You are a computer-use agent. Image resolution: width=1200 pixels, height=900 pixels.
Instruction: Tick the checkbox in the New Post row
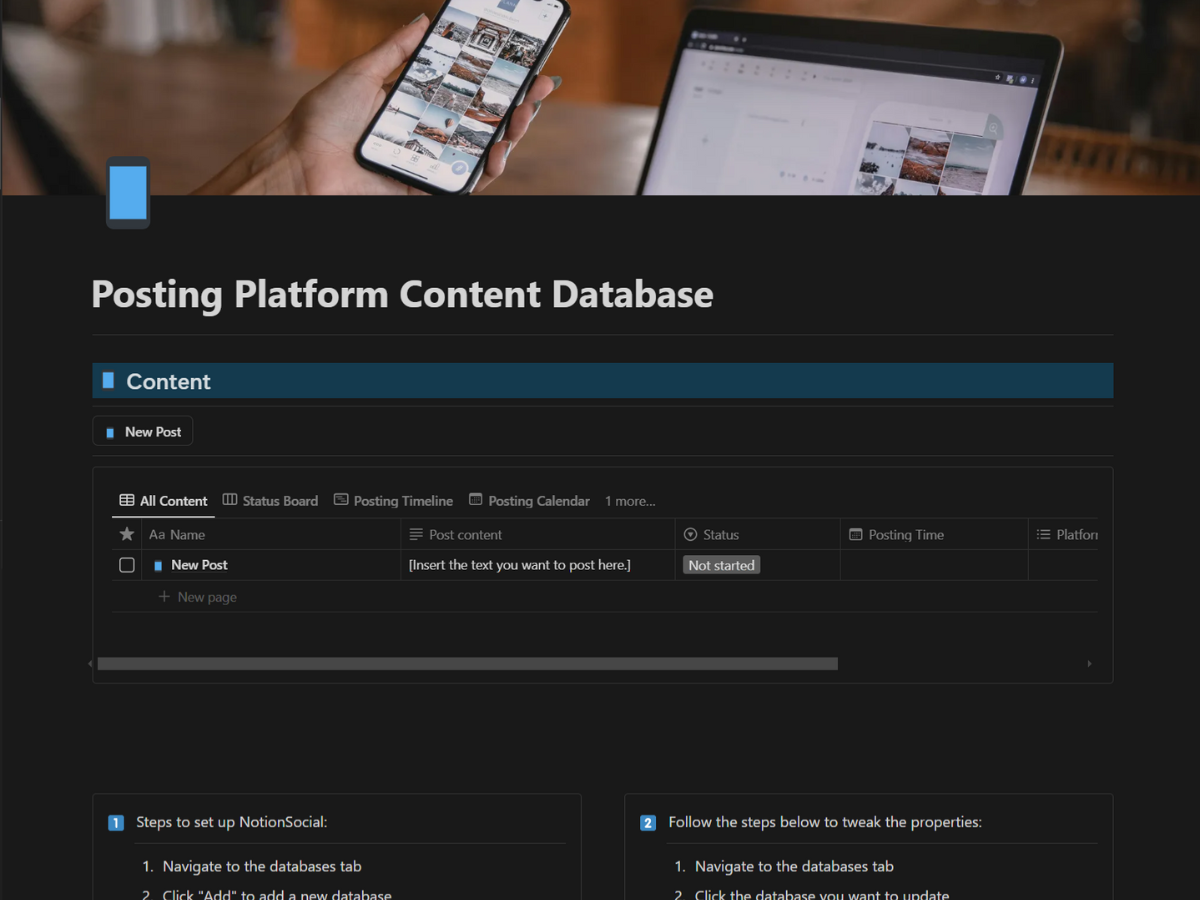click(127, 565)
